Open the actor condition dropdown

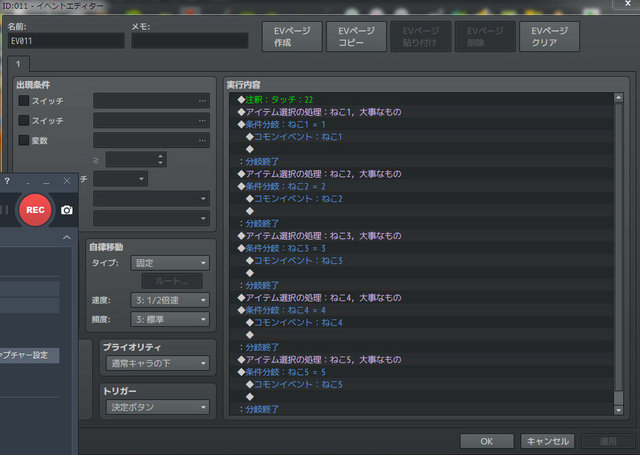coord(151,218)
